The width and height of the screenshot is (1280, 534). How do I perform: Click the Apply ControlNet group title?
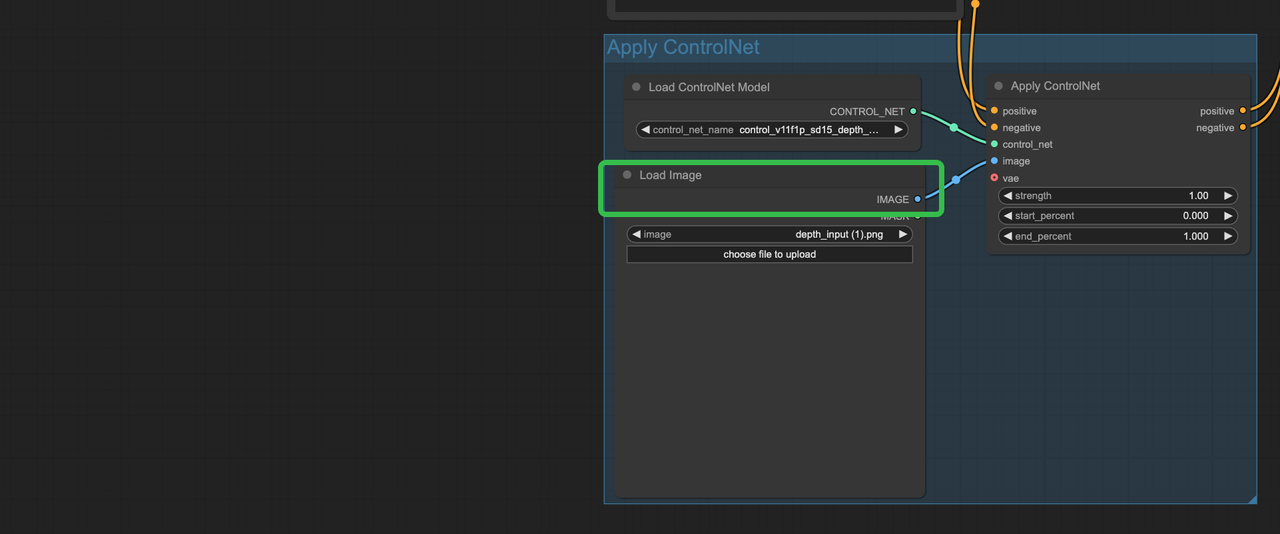683,48
